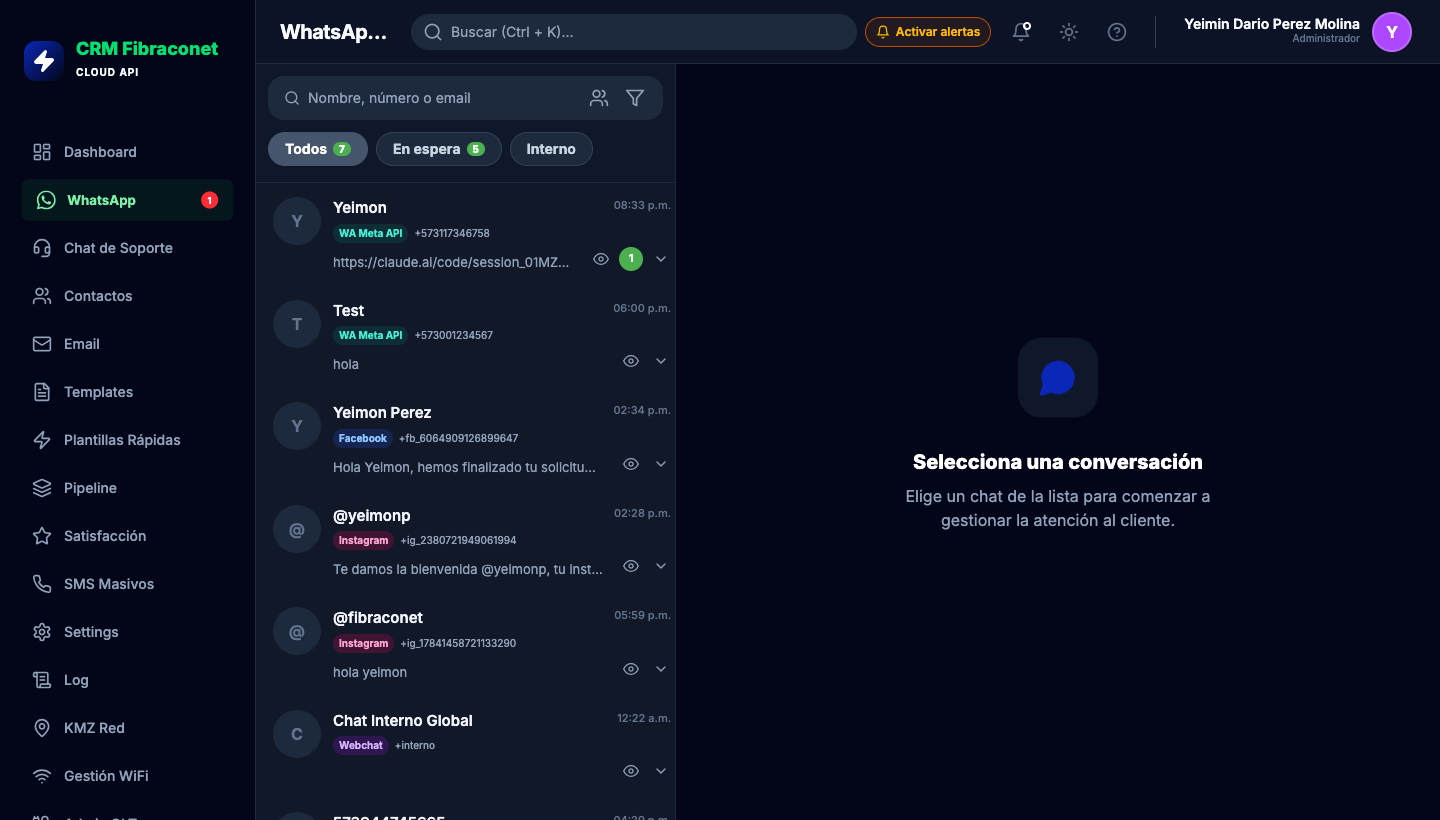Click the WA Meta API tag on Test chat
The image size is (1440, 820).
coord(371,335)
